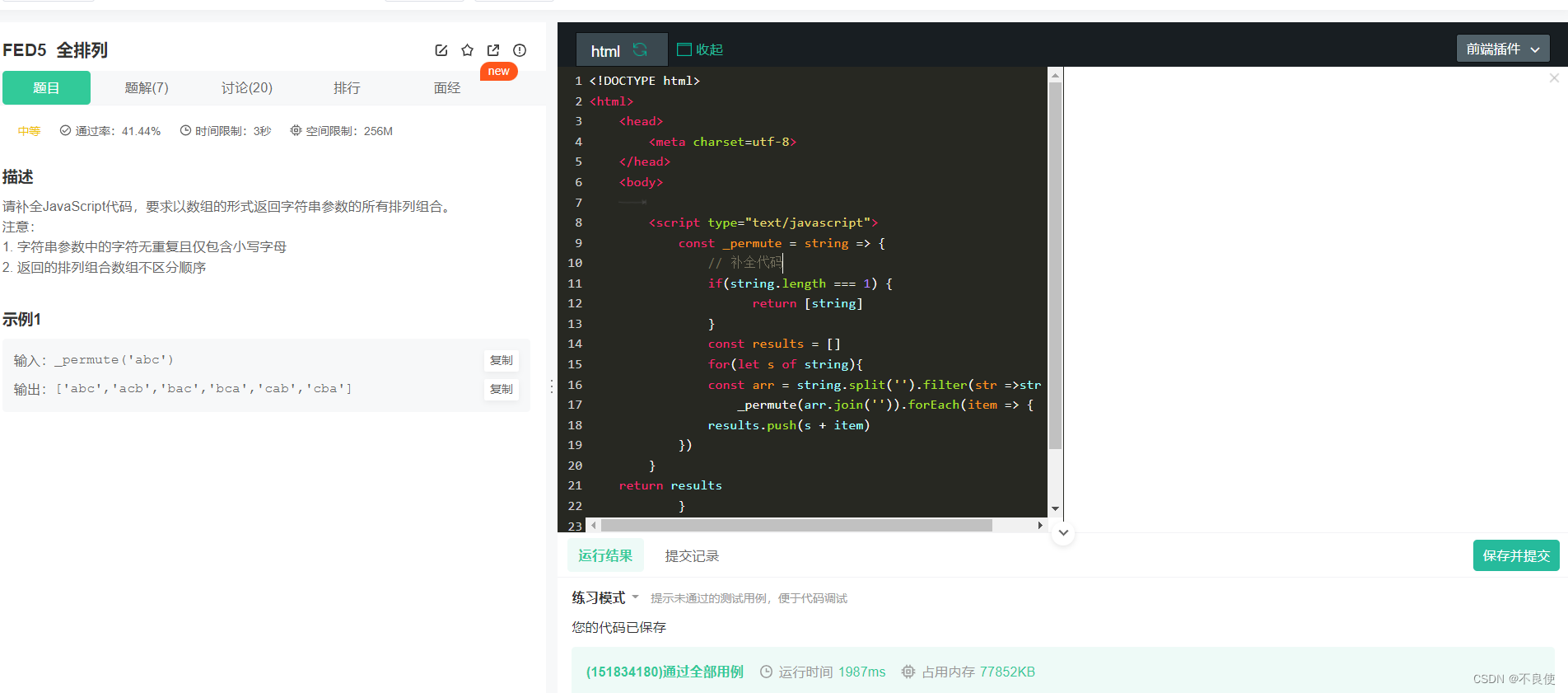Reset code with html refresh icon
Screen dimensions: 1568x693
pyautogui.click(x=640, y=50)
